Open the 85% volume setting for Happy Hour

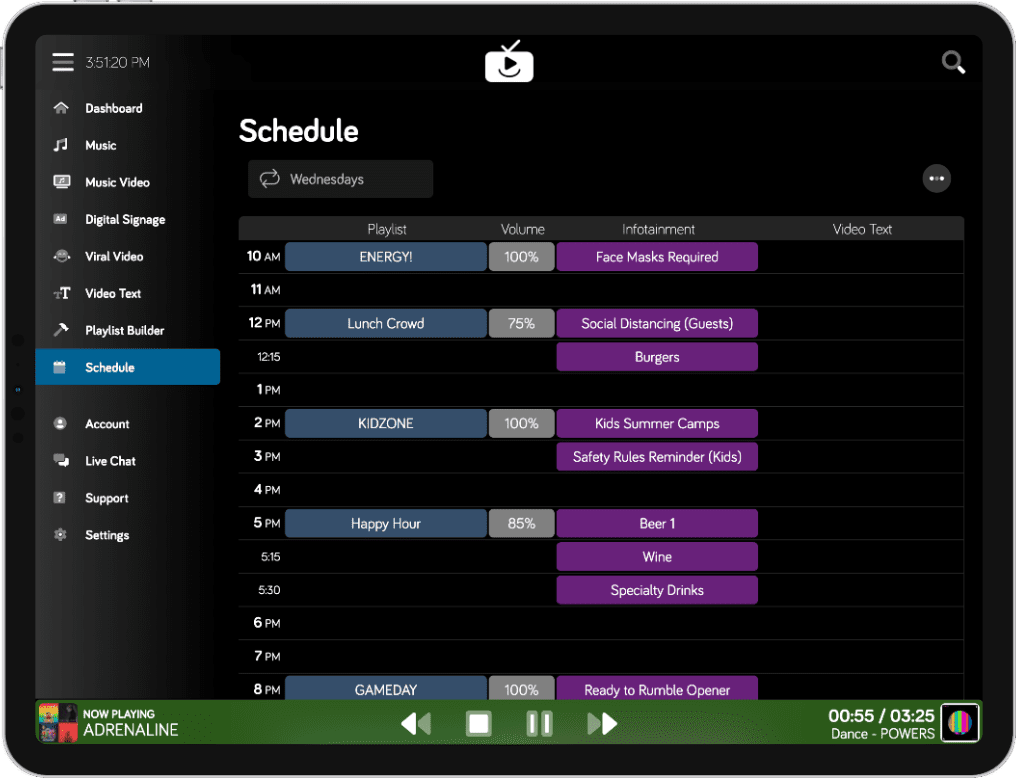521,523
